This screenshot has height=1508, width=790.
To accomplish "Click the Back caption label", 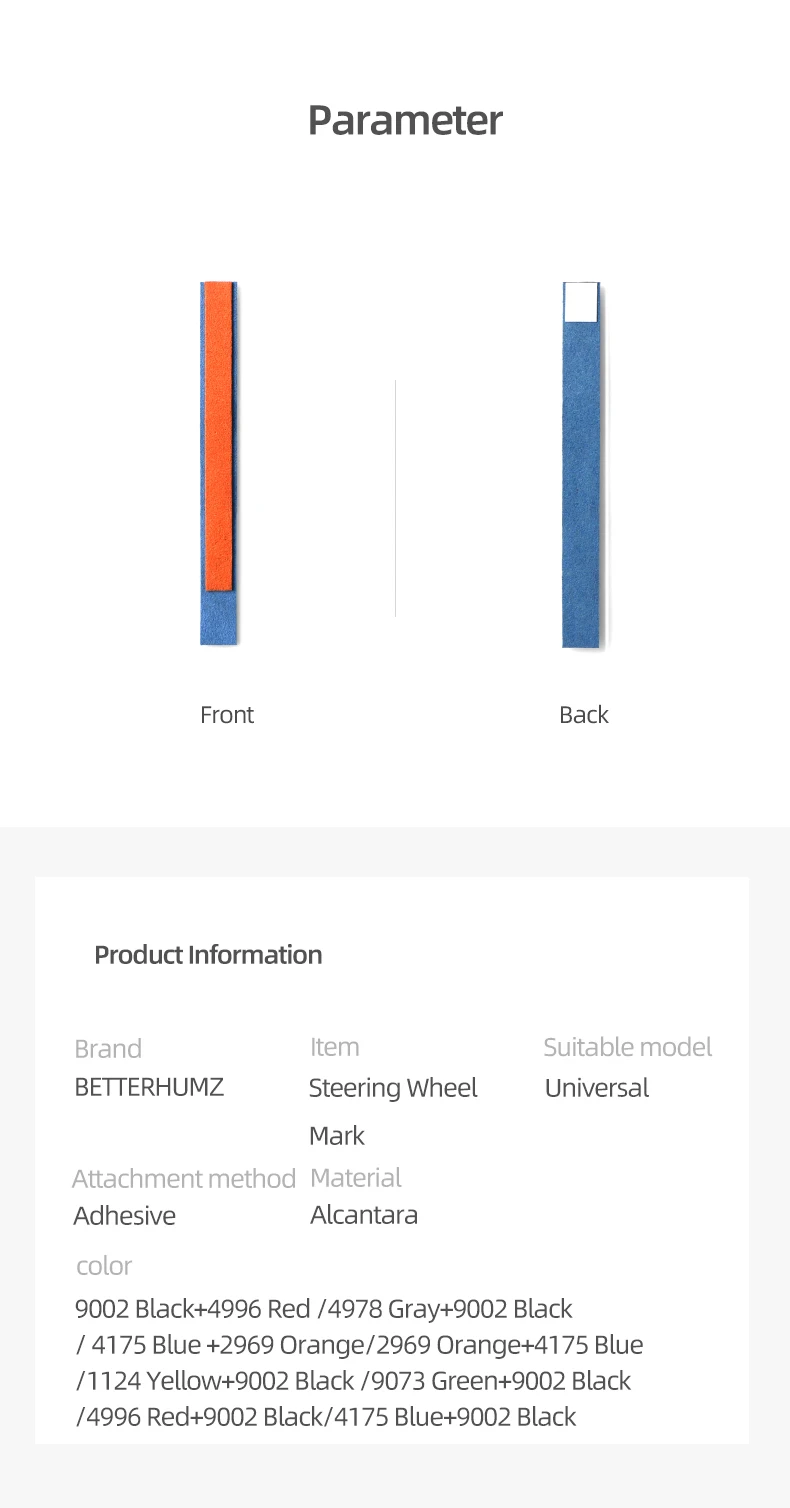I will (584, 715).
